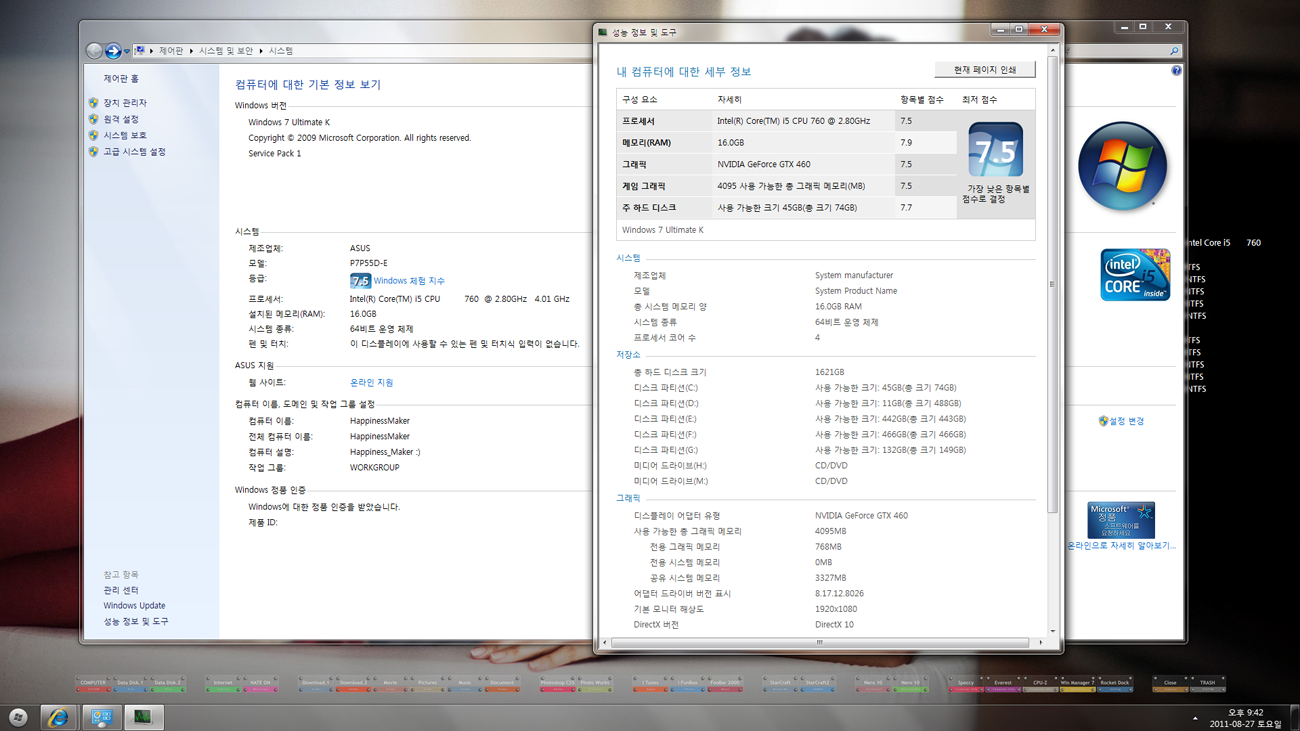Image resolution: width=1300 pixels, height=731 pixels.
Task: Open the Pictures folder dock item
Action: tap(427, 685)
